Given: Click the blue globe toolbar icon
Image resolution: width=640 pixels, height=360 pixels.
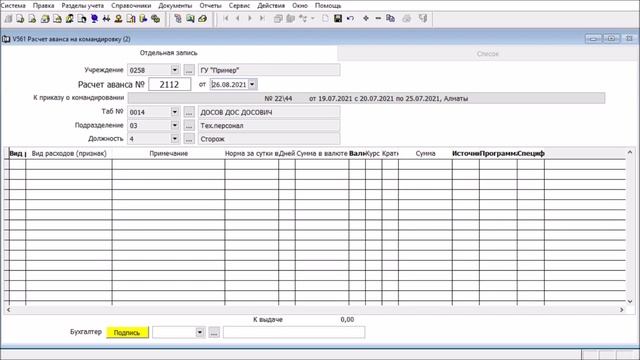Looking at the screenshot, I should tap(94, 19).
